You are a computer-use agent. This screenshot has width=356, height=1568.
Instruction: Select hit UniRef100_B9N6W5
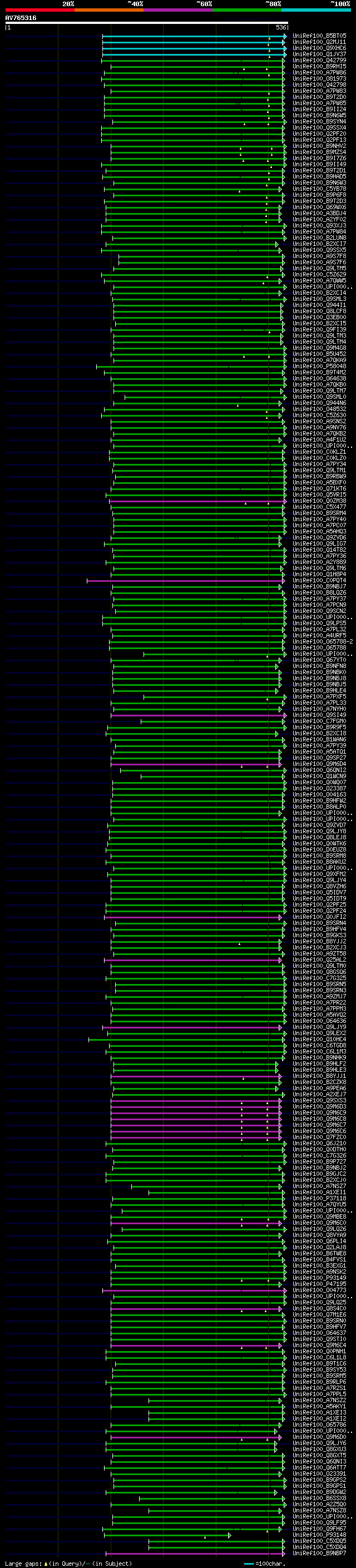pyautogui.click(x=319, y=116)
